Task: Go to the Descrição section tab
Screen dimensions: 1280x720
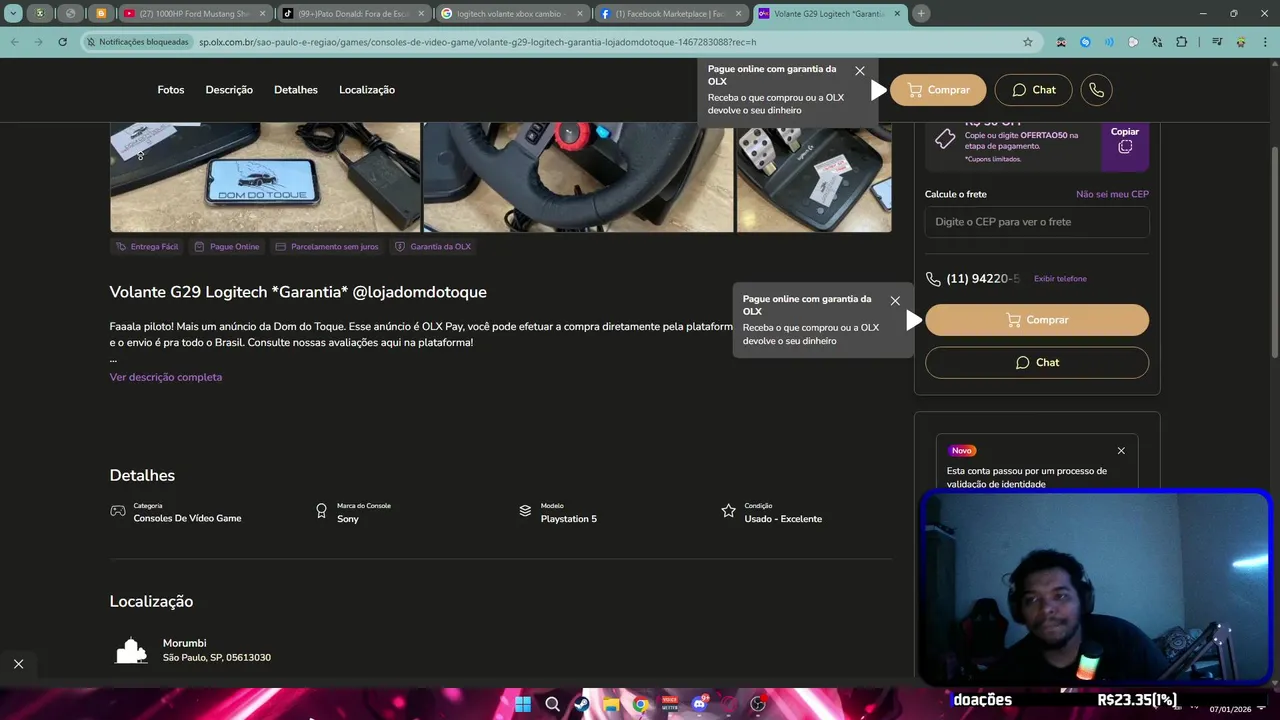Action: pyautogui.click(x=229, y=90)
